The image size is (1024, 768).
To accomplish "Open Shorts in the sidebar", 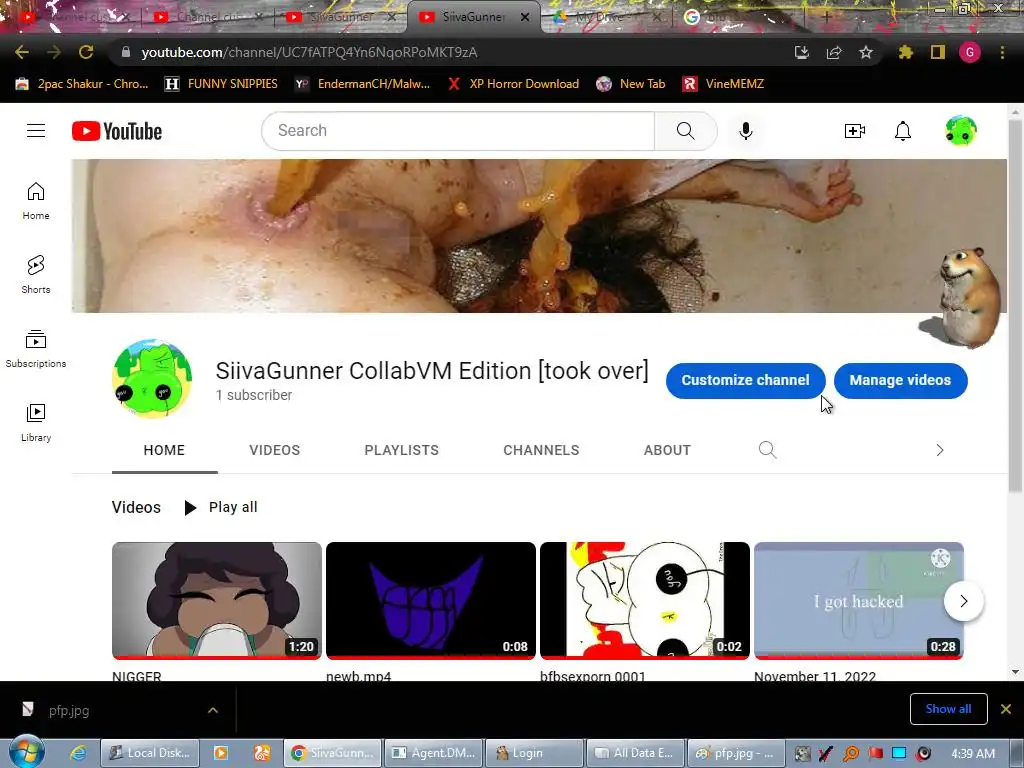I will pyautogui.click(x=36, y=274).
